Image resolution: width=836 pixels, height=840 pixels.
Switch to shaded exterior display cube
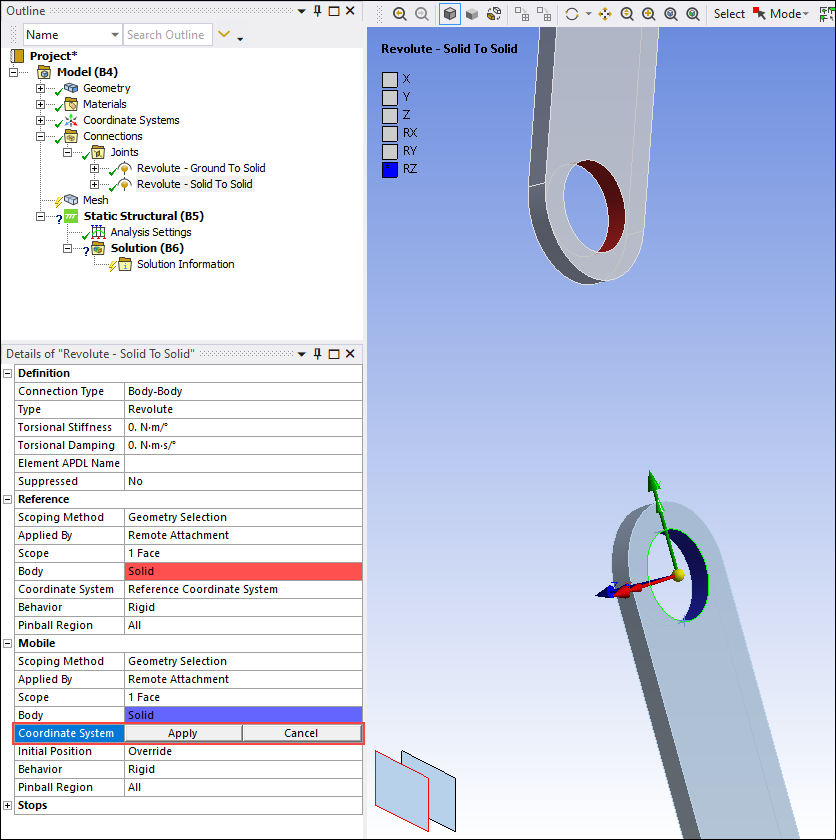click(x=472, y=14)
